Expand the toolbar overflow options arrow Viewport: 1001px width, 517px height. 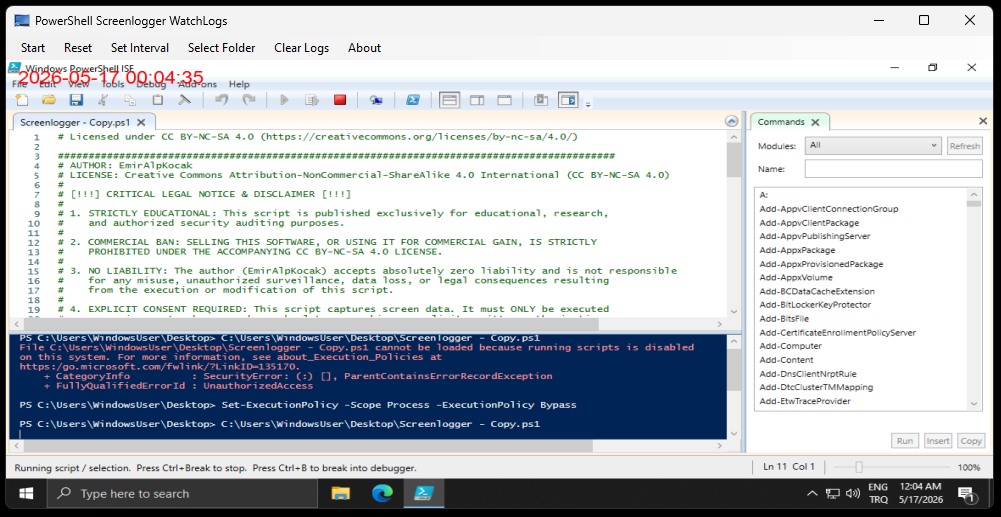pyautogui.click(x=588, y=103)
